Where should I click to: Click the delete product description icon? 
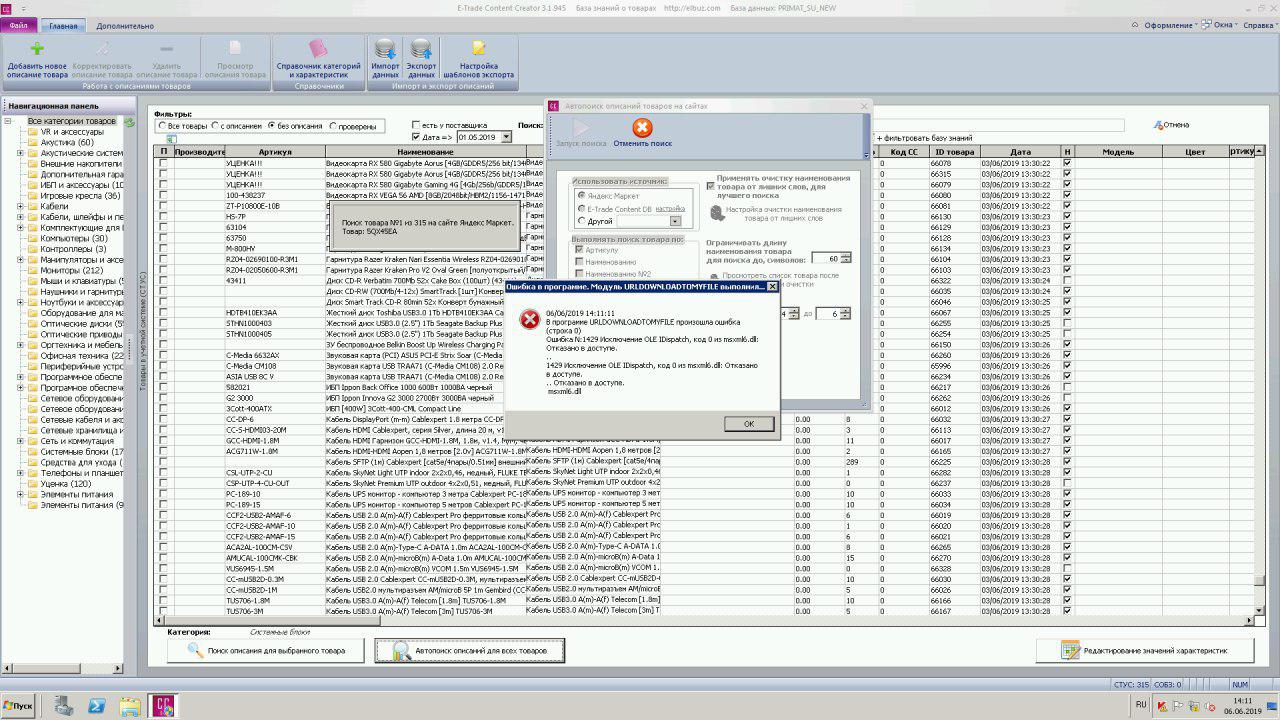pyautogui.click(x=166, y=49)
